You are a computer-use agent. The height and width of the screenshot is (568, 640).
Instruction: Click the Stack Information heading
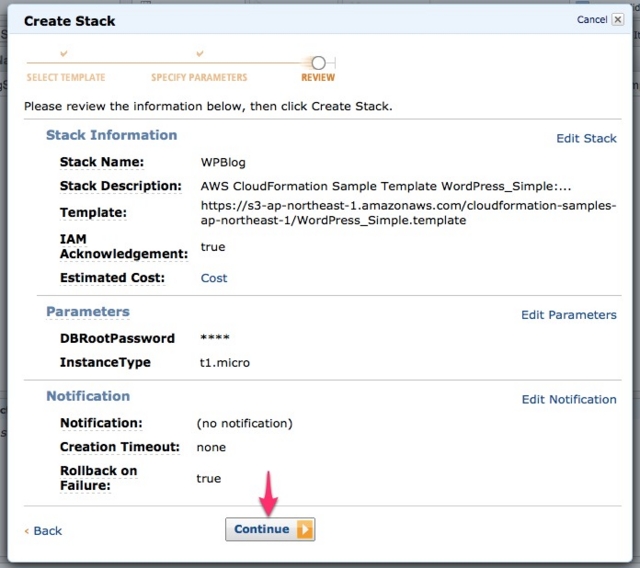pyautogui.click(x=111, y=135)
